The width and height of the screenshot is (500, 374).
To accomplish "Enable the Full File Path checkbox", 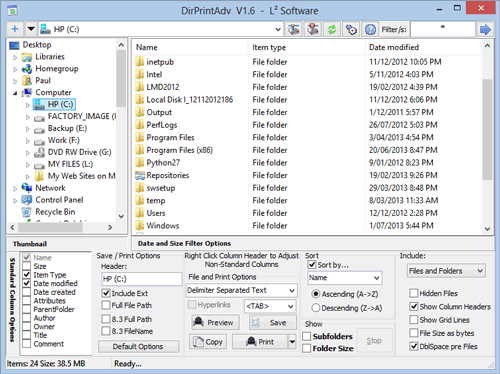I will [106, 305].
